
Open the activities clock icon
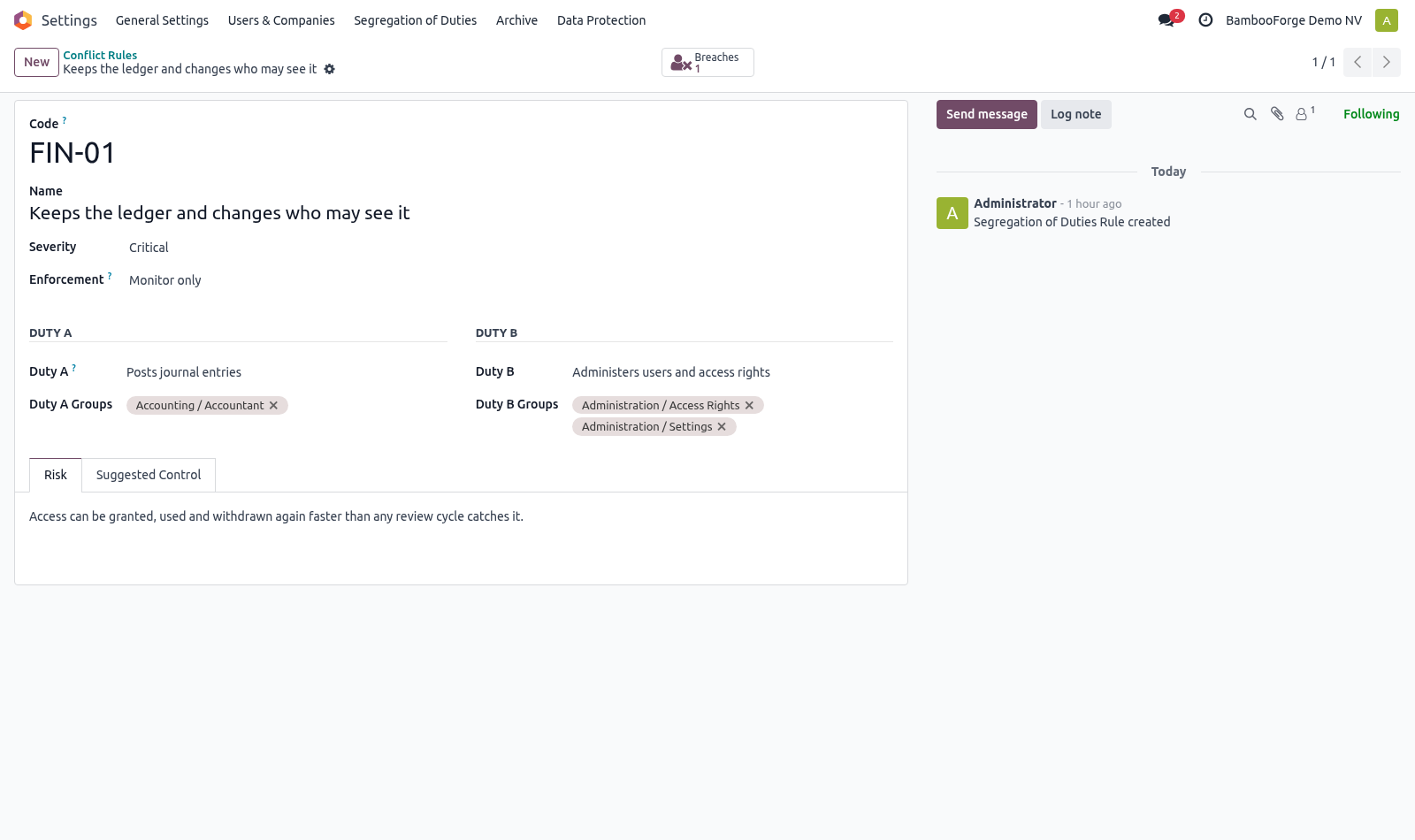pyautogui.click(x=1205, y=20)
